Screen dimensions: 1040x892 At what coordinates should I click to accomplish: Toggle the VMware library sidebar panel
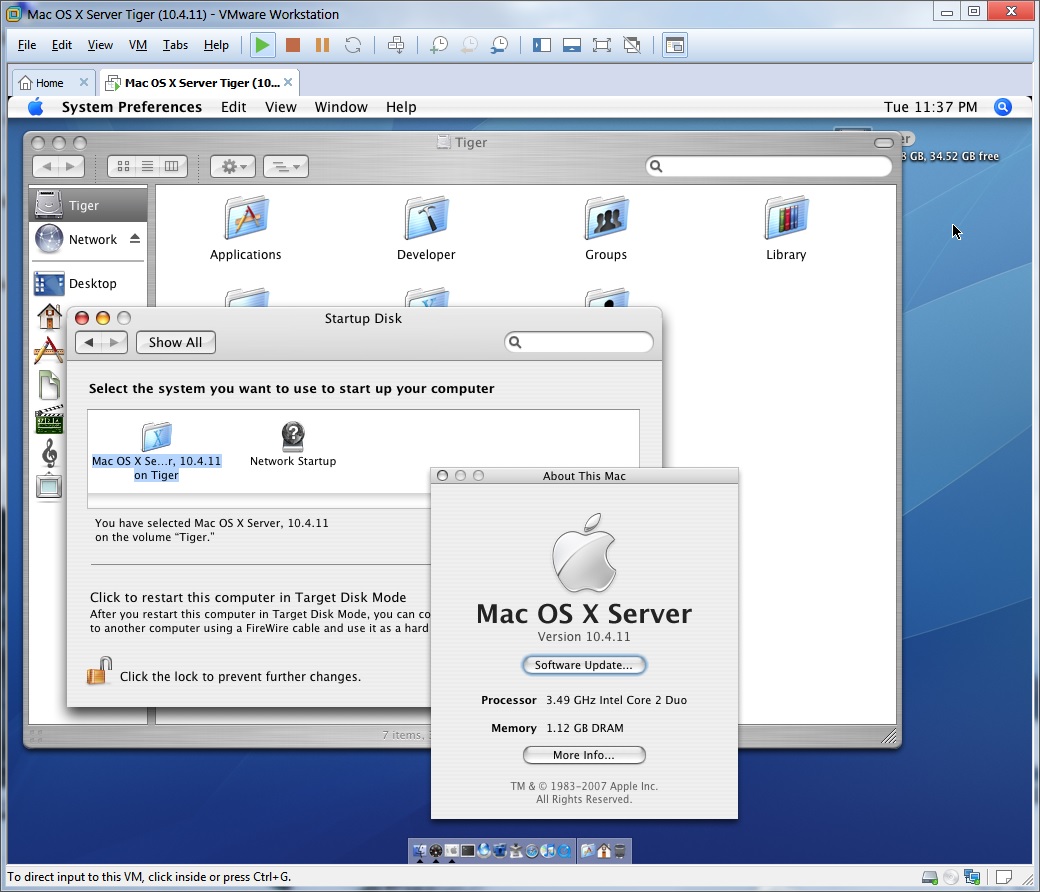[x=541, y=45]
